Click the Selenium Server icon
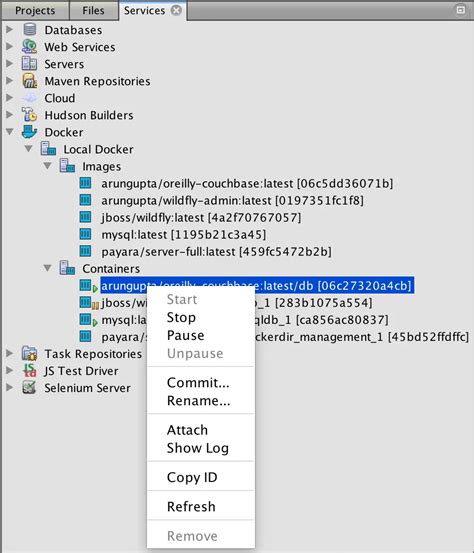 pos(29,387)
